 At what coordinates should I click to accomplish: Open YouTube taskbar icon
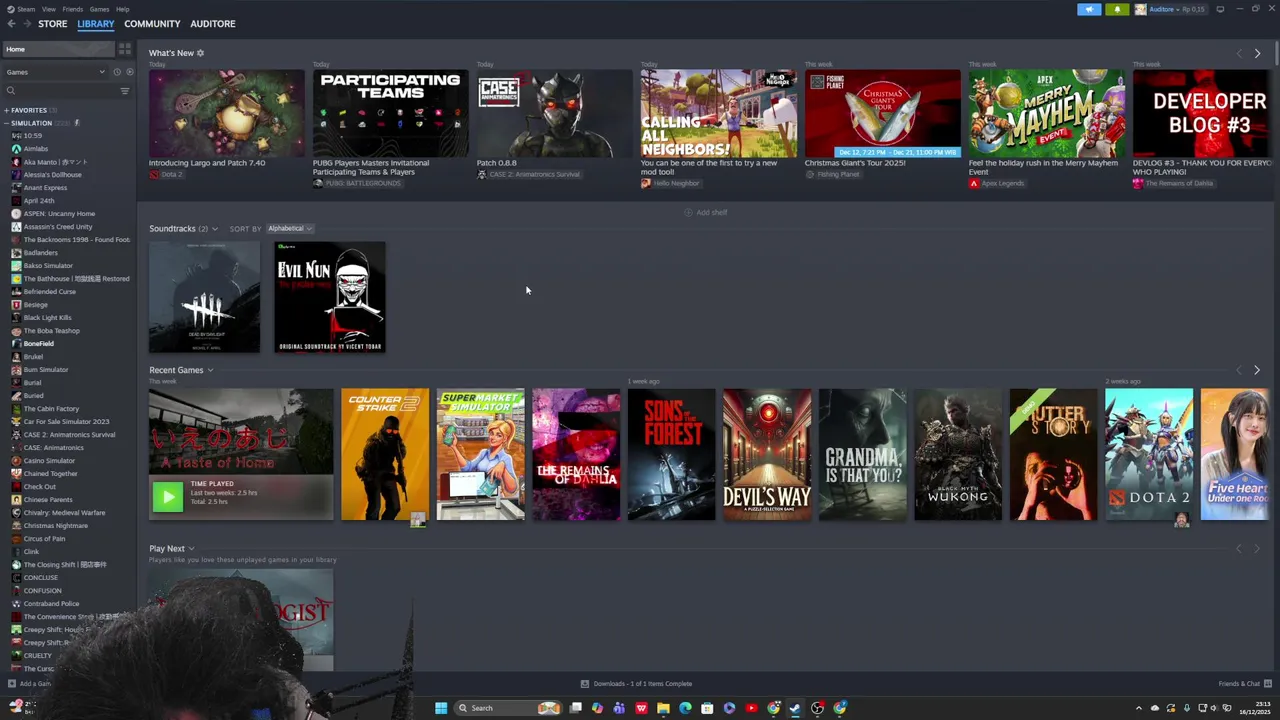pos(751,708)
